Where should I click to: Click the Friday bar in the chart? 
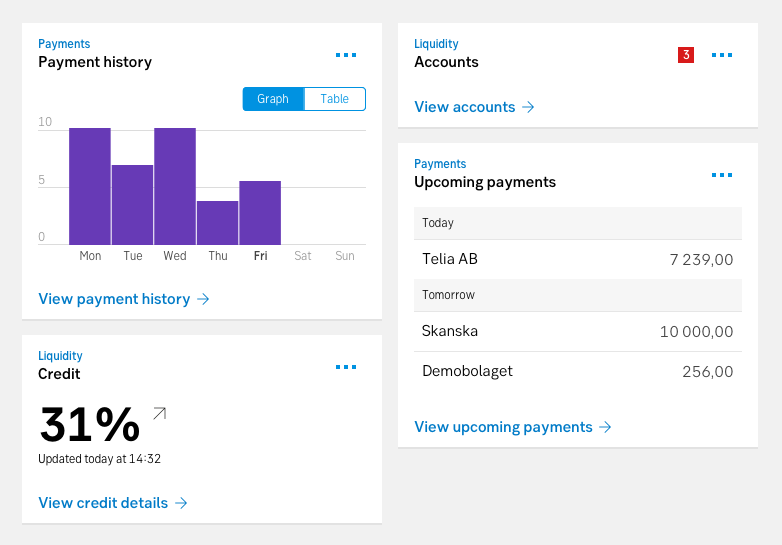260,213
